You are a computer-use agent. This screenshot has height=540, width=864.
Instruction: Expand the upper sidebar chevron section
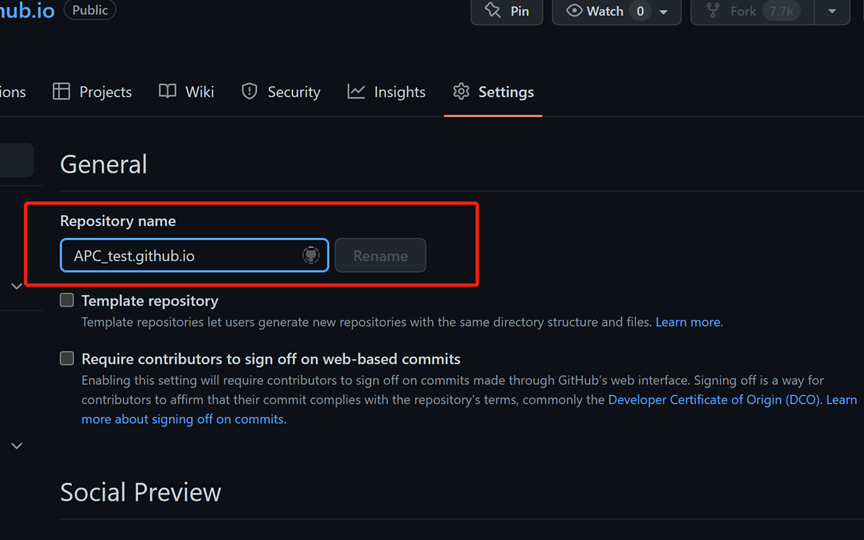pos(17,286)
